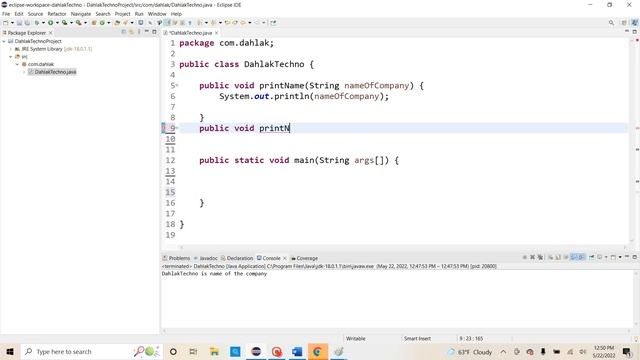
Task: Open Microsoft Word from taskbar
Action: 297,351
